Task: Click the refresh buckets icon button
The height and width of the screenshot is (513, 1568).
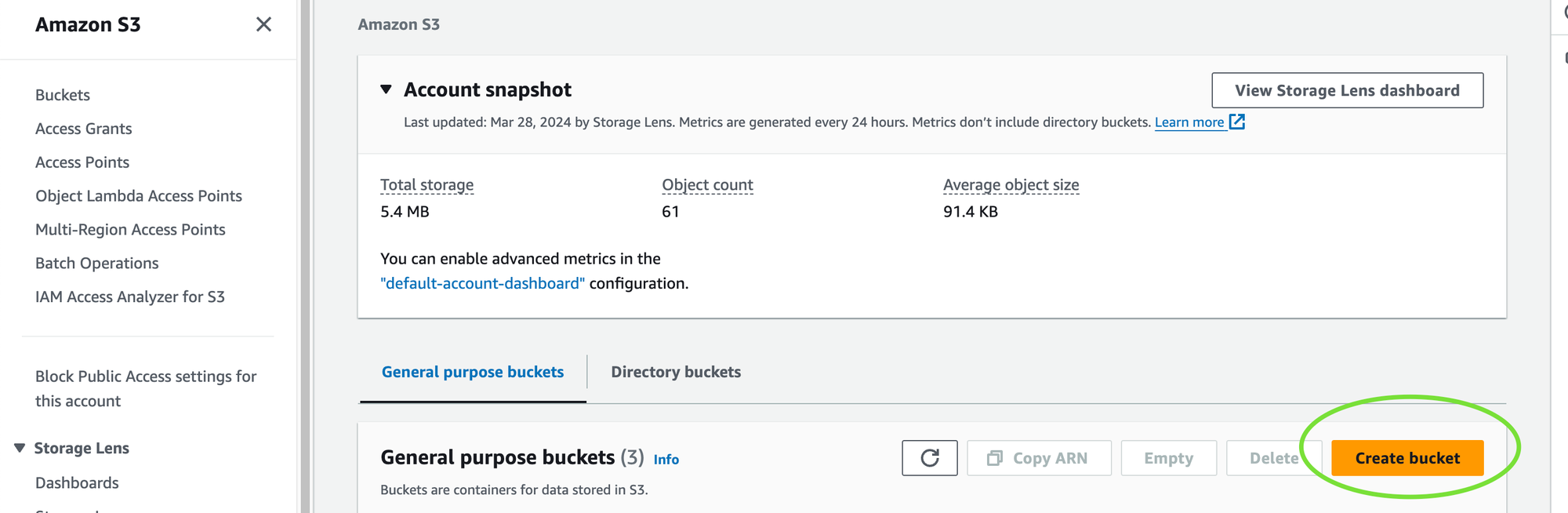Action: click(929, 458)
